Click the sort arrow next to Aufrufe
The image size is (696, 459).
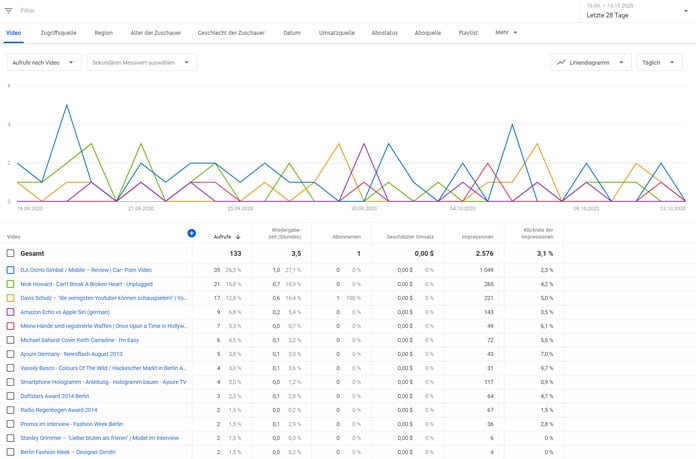(x=238, y=237)
